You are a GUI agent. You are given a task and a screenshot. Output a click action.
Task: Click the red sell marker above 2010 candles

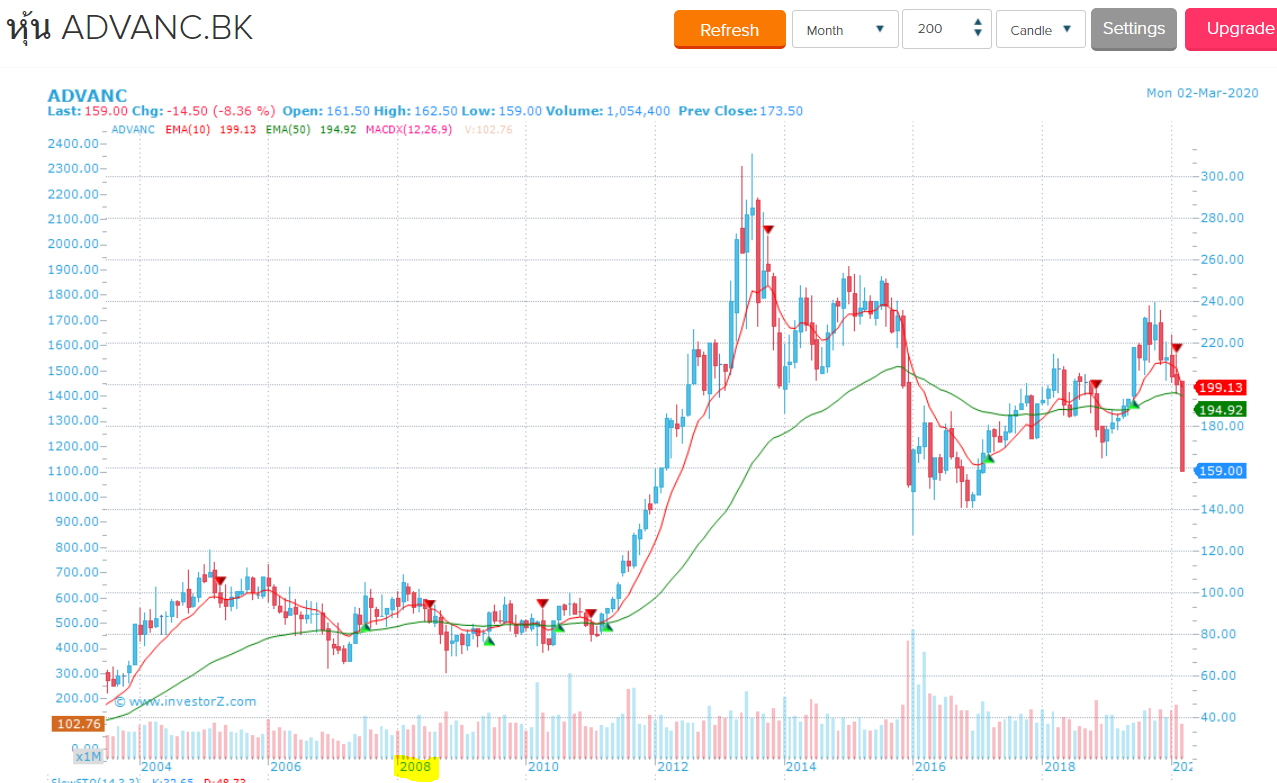click(x=542, y=603)
